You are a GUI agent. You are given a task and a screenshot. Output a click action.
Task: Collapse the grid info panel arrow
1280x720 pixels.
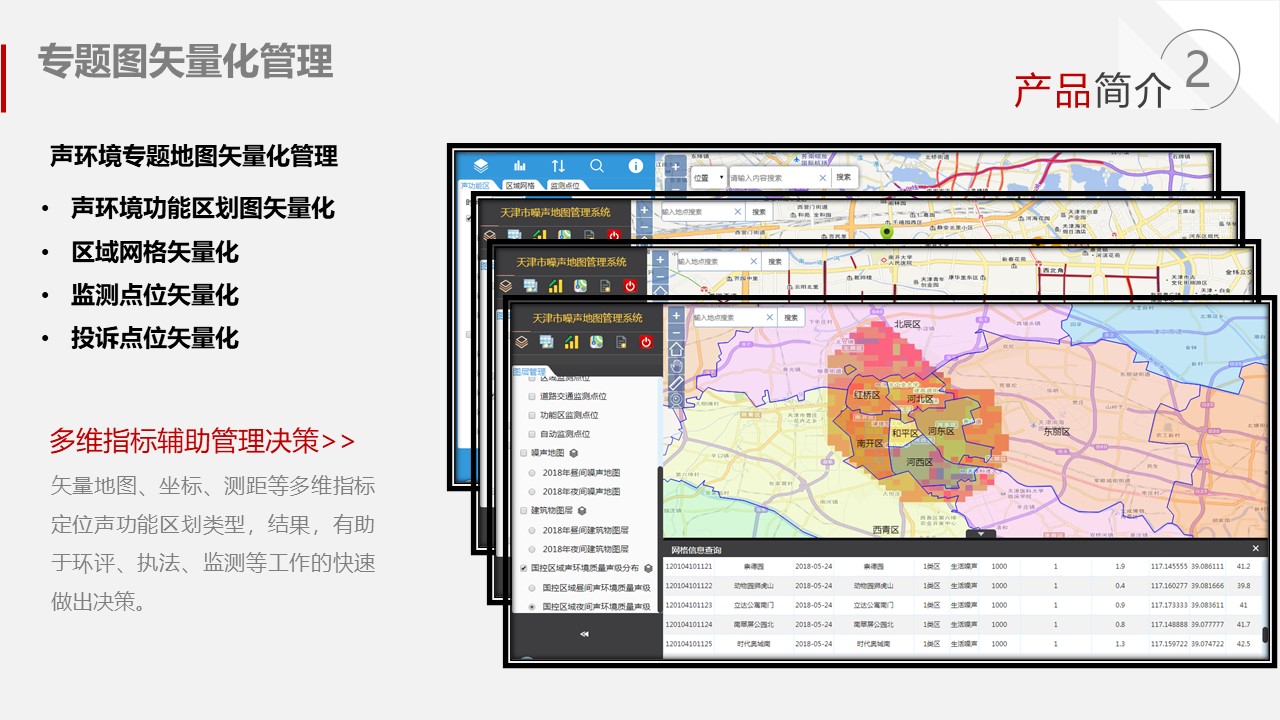(980, 534)
